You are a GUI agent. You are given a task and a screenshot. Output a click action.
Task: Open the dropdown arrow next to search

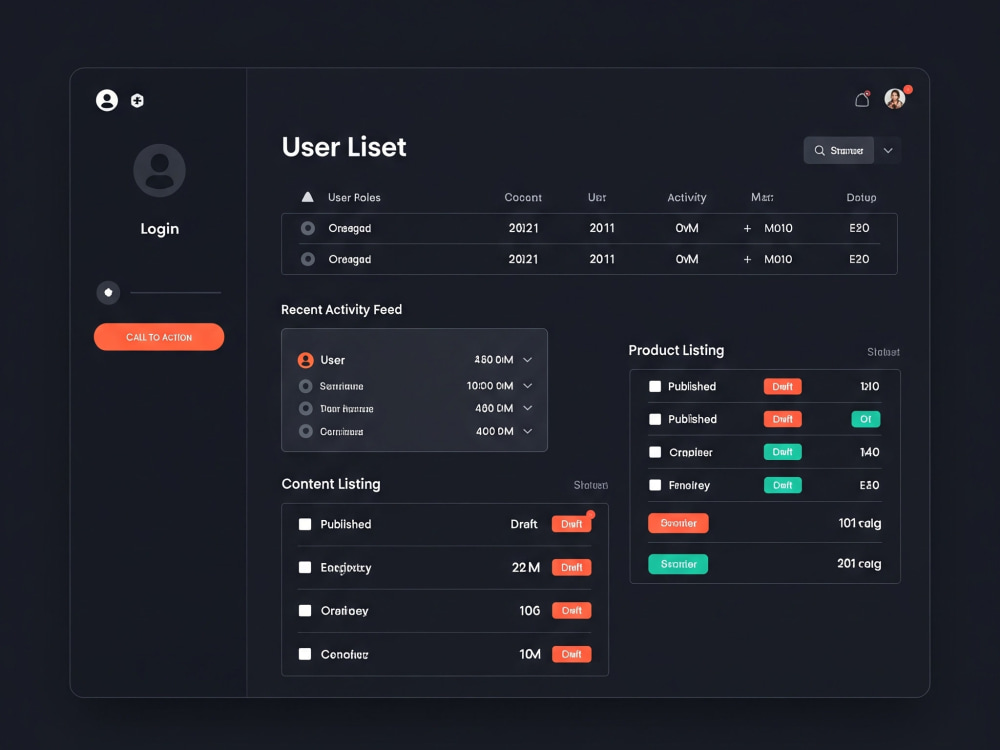pos(888,151)
